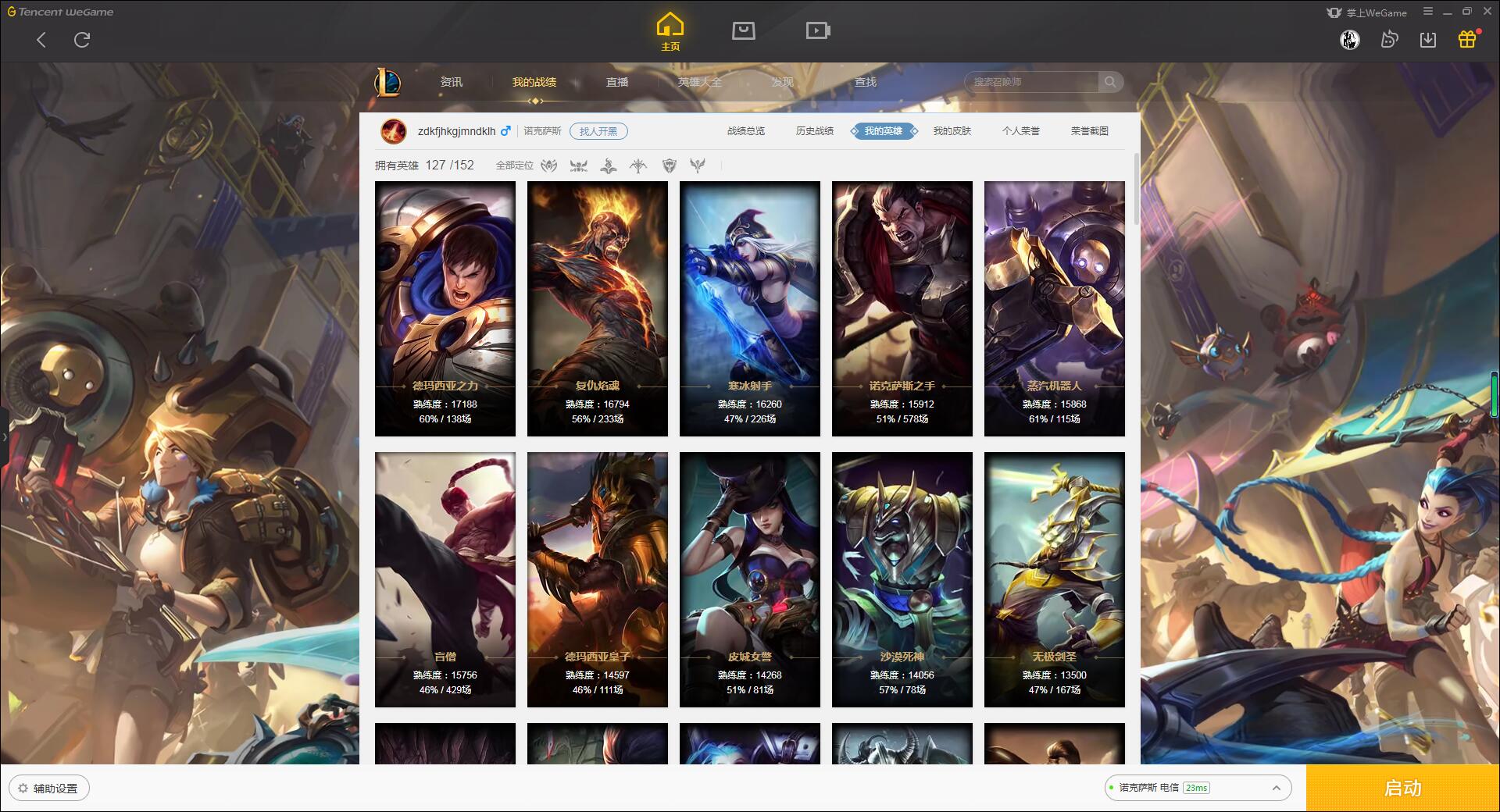
Task: Expand the left edge sidebar handle
Action: coord(4,436)
